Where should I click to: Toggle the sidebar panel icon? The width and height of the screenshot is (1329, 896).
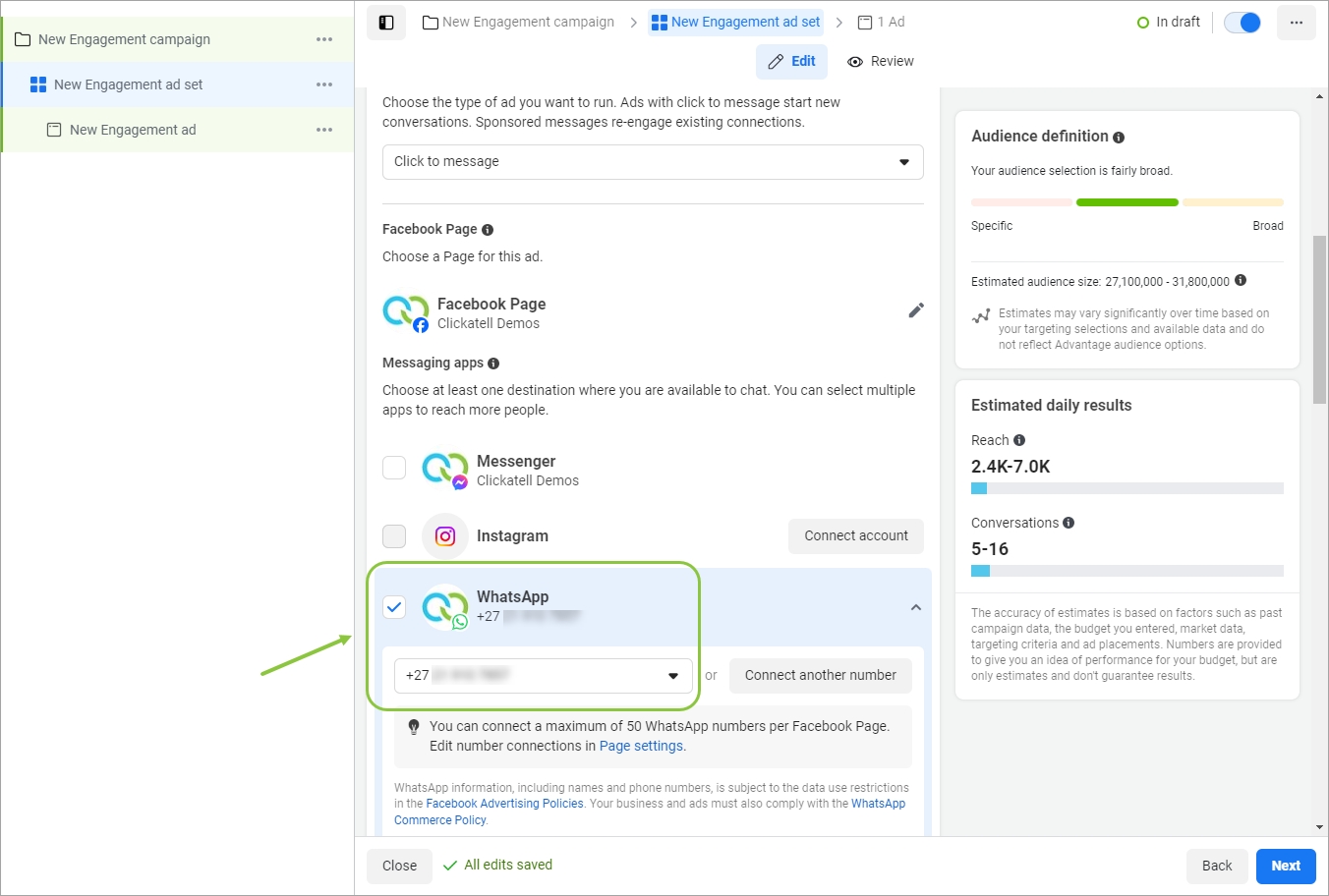point(386,23)
